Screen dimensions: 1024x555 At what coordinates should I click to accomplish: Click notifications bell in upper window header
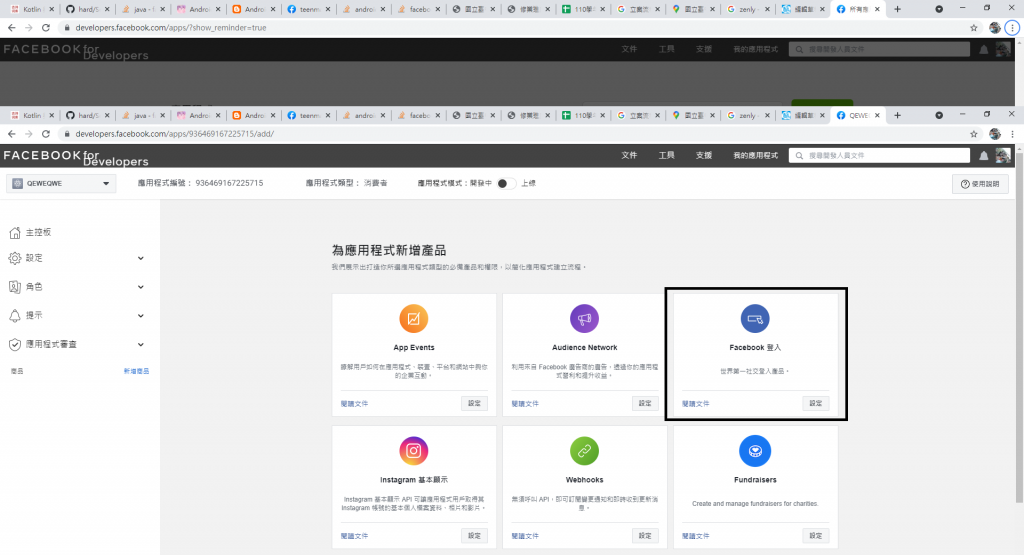point(984,50)
